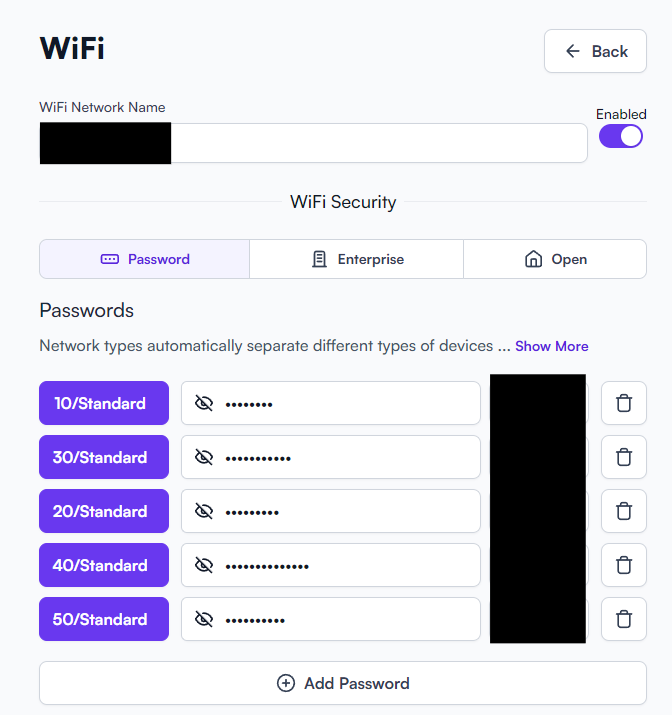Open the 30/Standard network type selector
This screenshot has height=715, width=672.
point(104,457)
